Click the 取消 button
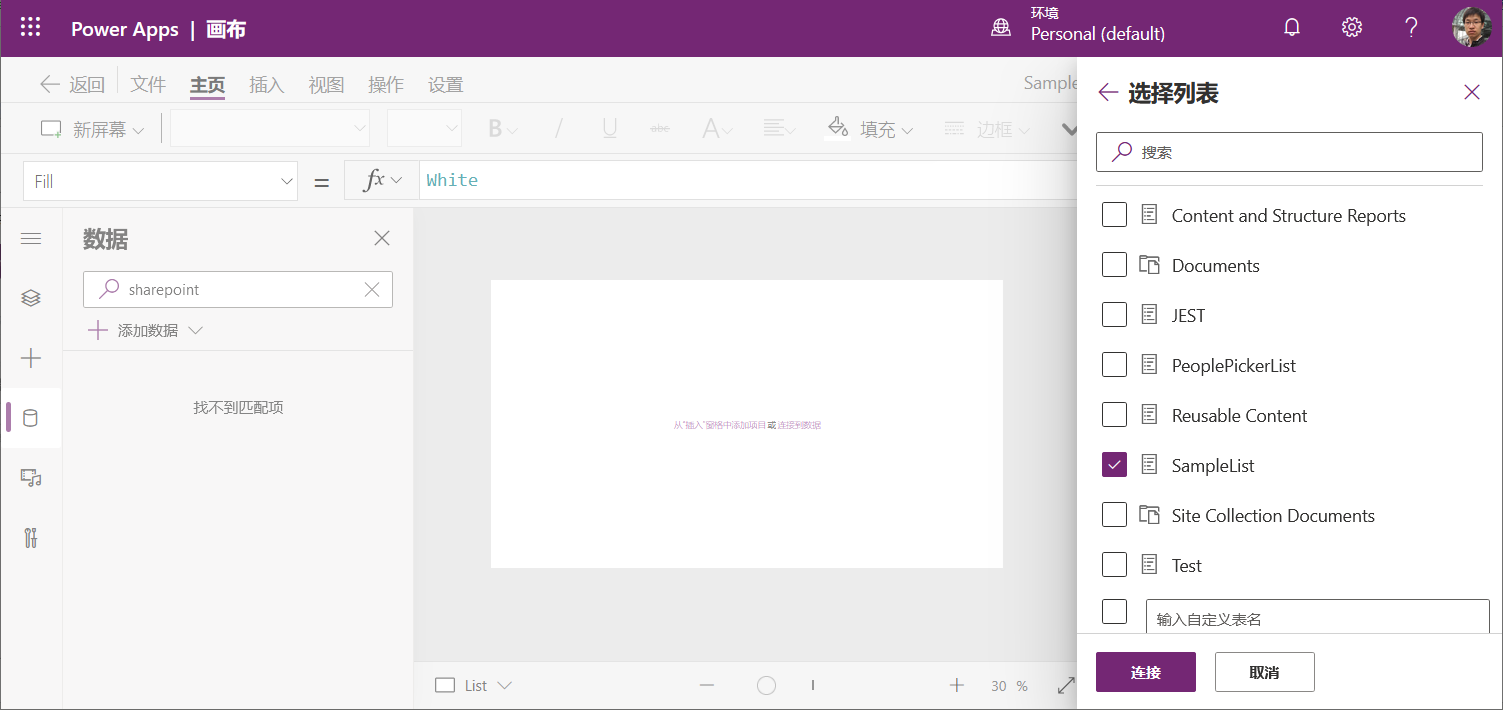1503x710 pixels. [x=1265, y=672]
